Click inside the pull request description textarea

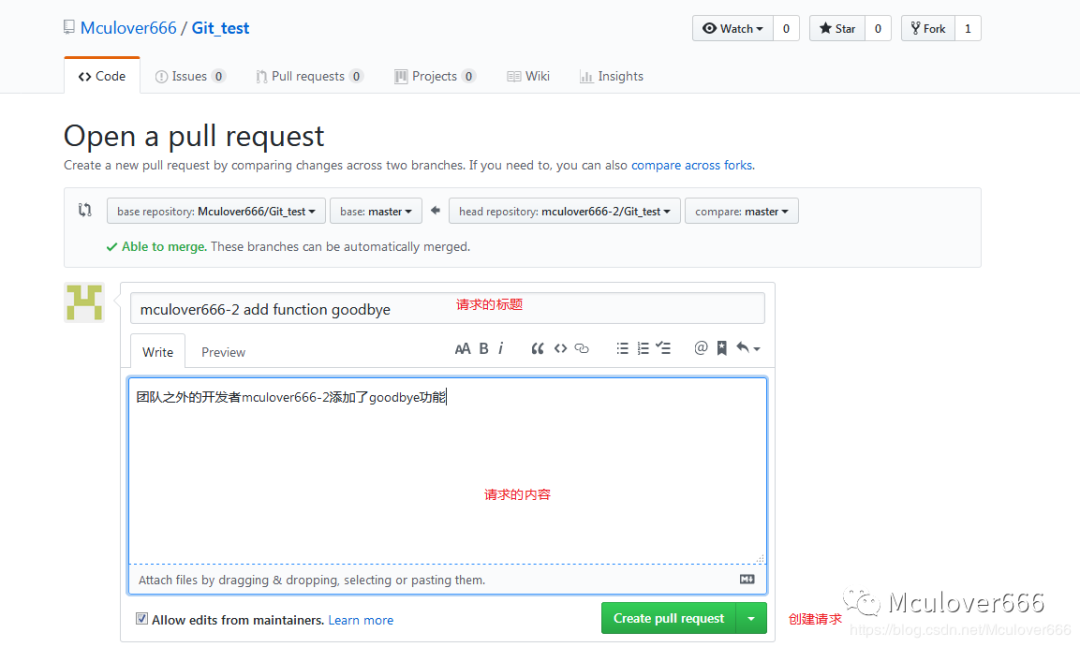tap(447, 471)
